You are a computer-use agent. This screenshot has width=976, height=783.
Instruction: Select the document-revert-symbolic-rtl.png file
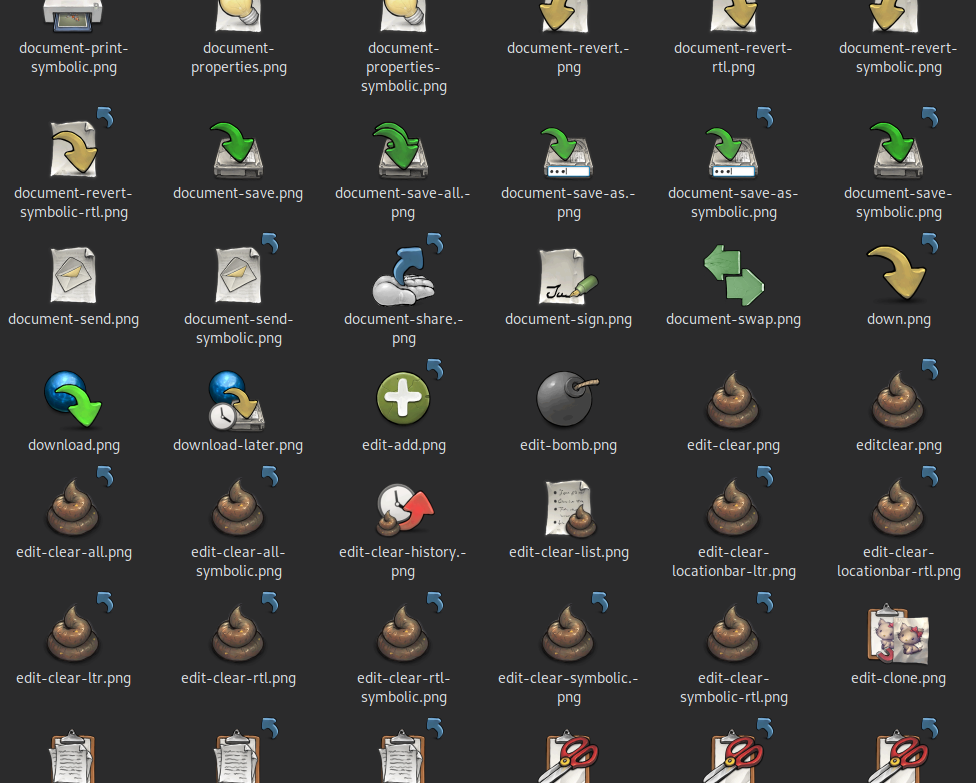(x=74, y=150)
